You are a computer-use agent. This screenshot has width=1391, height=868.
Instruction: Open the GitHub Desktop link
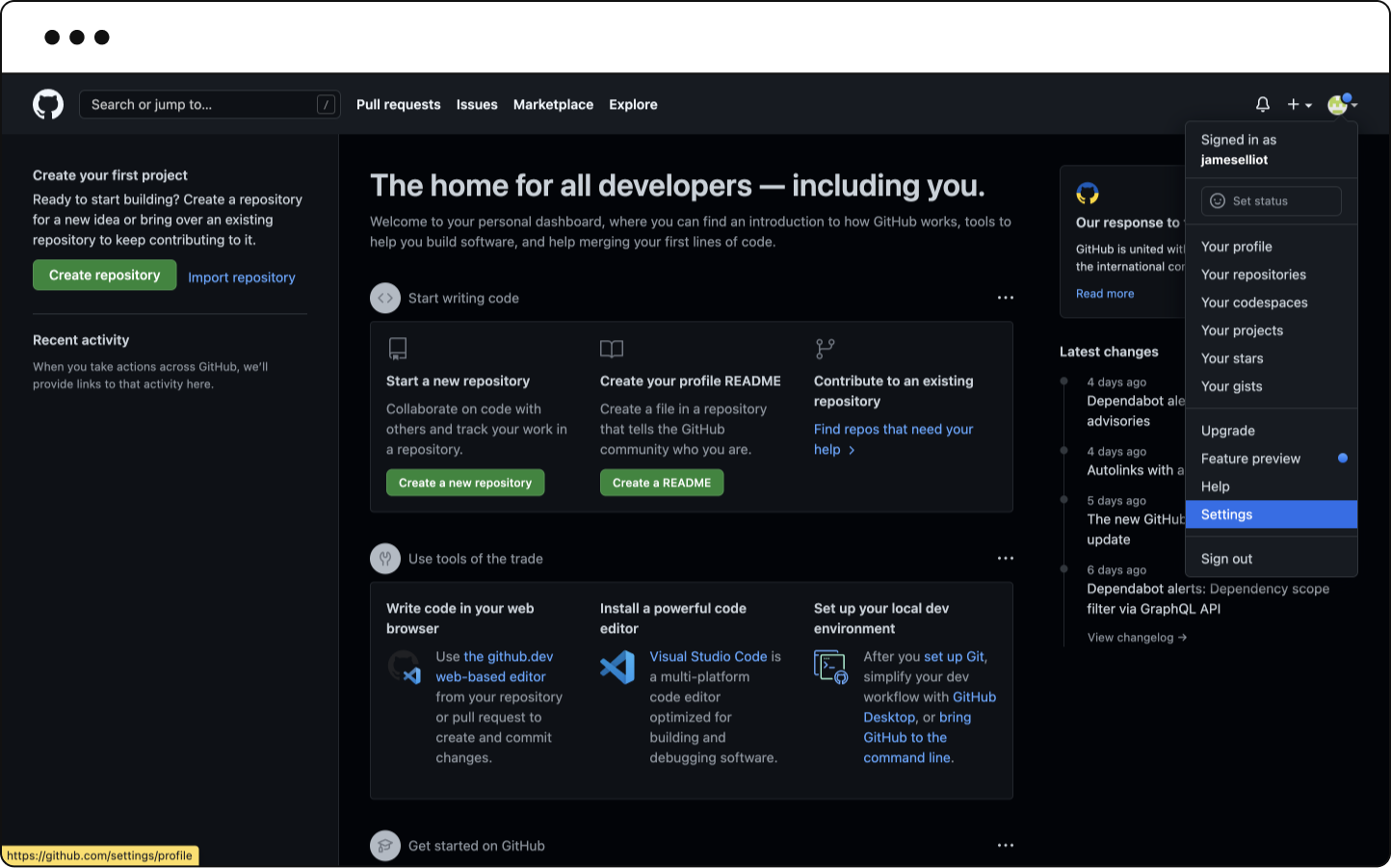930,707
